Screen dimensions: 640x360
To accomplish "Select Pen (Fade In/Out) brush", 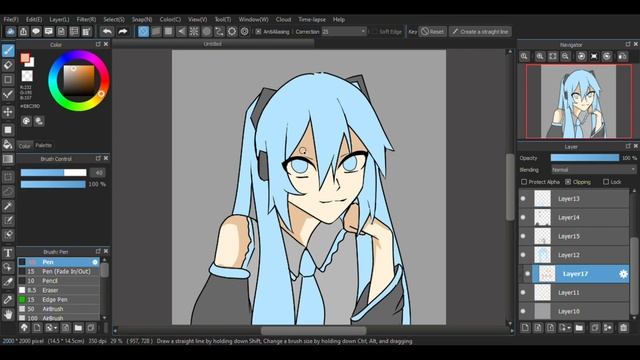I will point(58,271).
